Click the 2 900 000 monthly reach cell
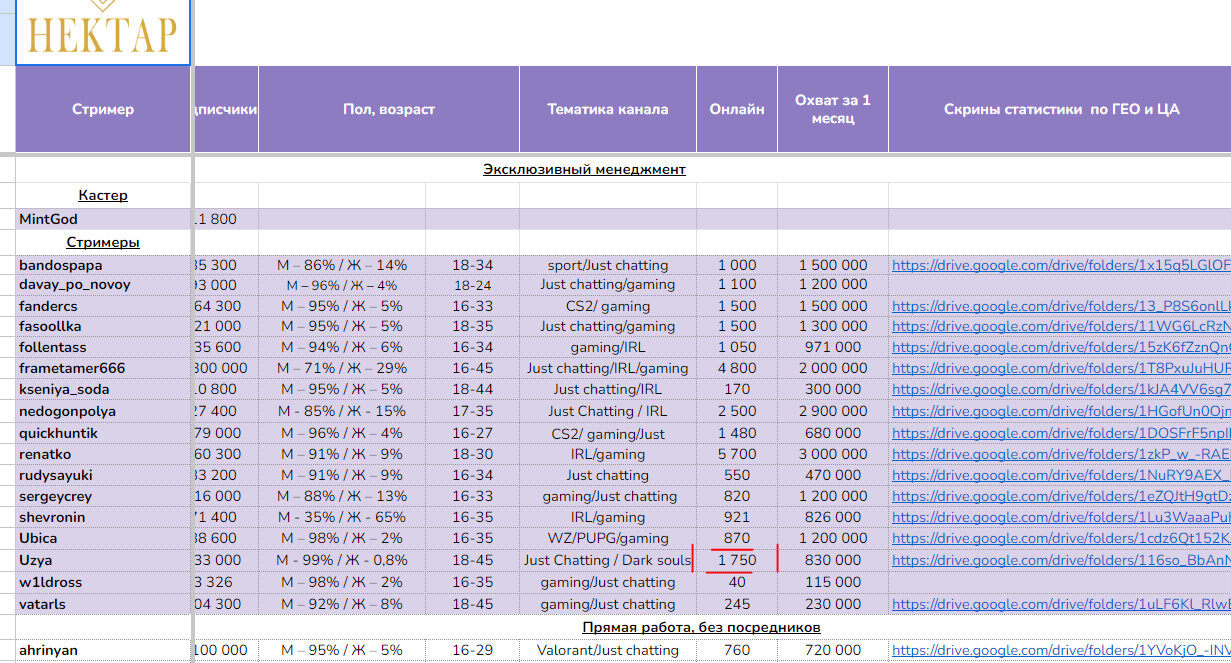1231x663 pixels. (833, 411)
